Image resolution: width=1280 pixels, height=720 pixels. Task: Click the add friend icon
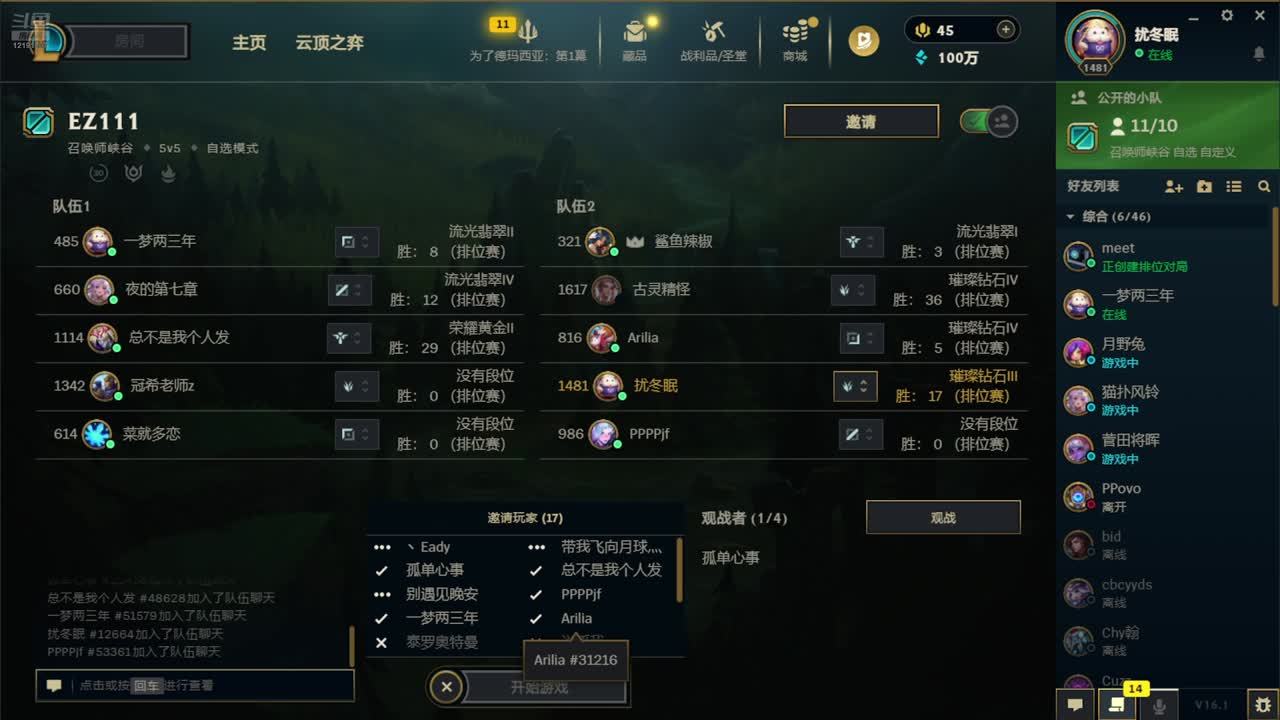pos(1174,187)
